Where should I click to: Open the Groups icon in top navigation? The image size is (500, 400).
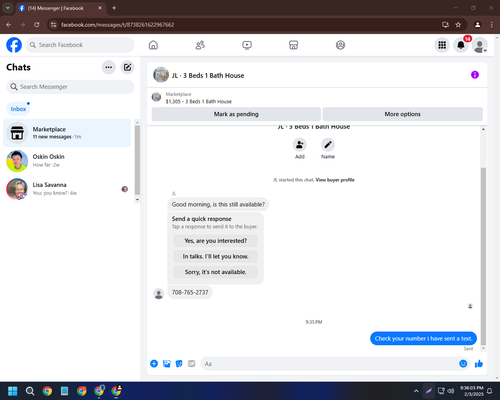[340, 45]
